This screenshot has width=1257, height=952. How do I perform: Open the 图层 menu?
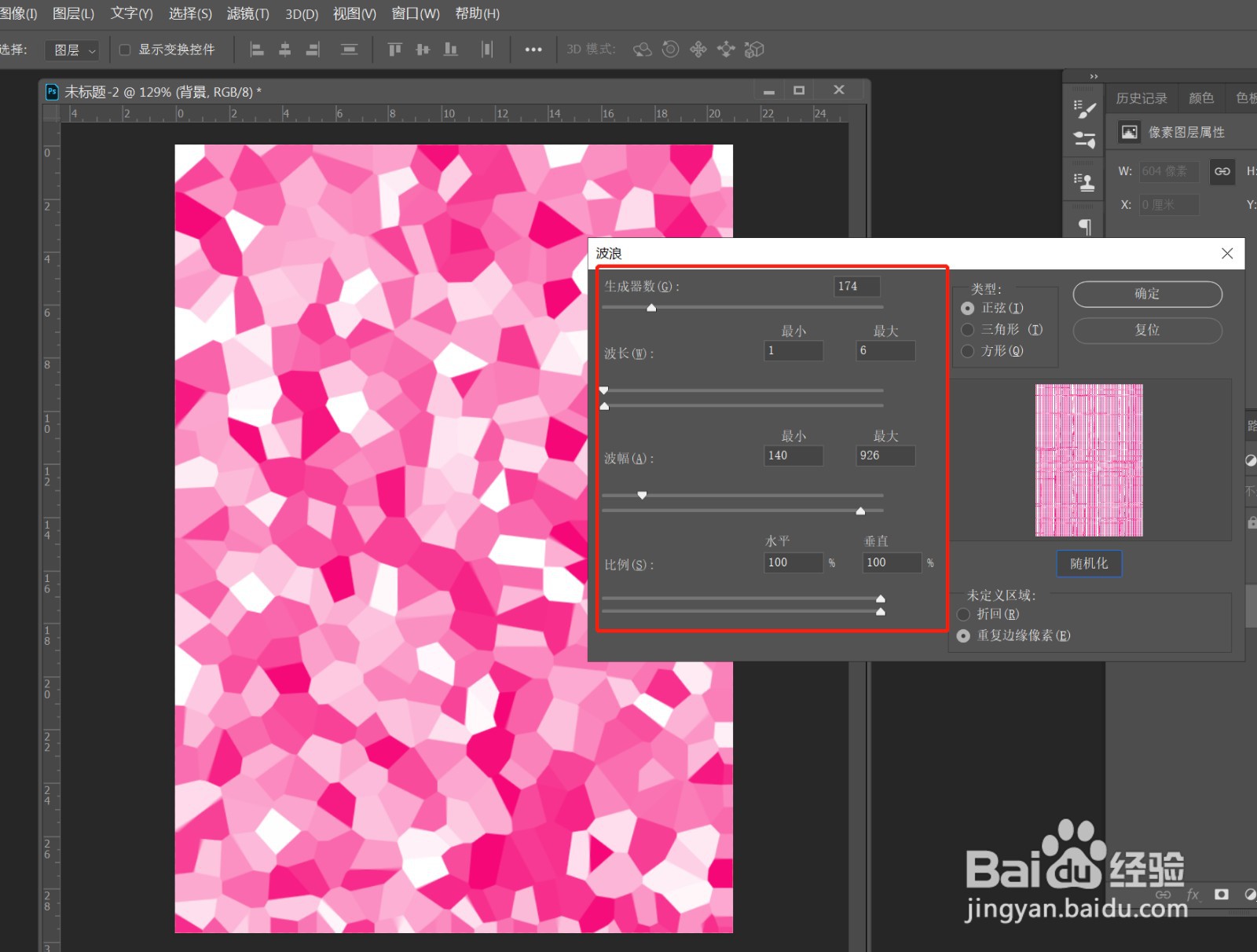point(73,13)
